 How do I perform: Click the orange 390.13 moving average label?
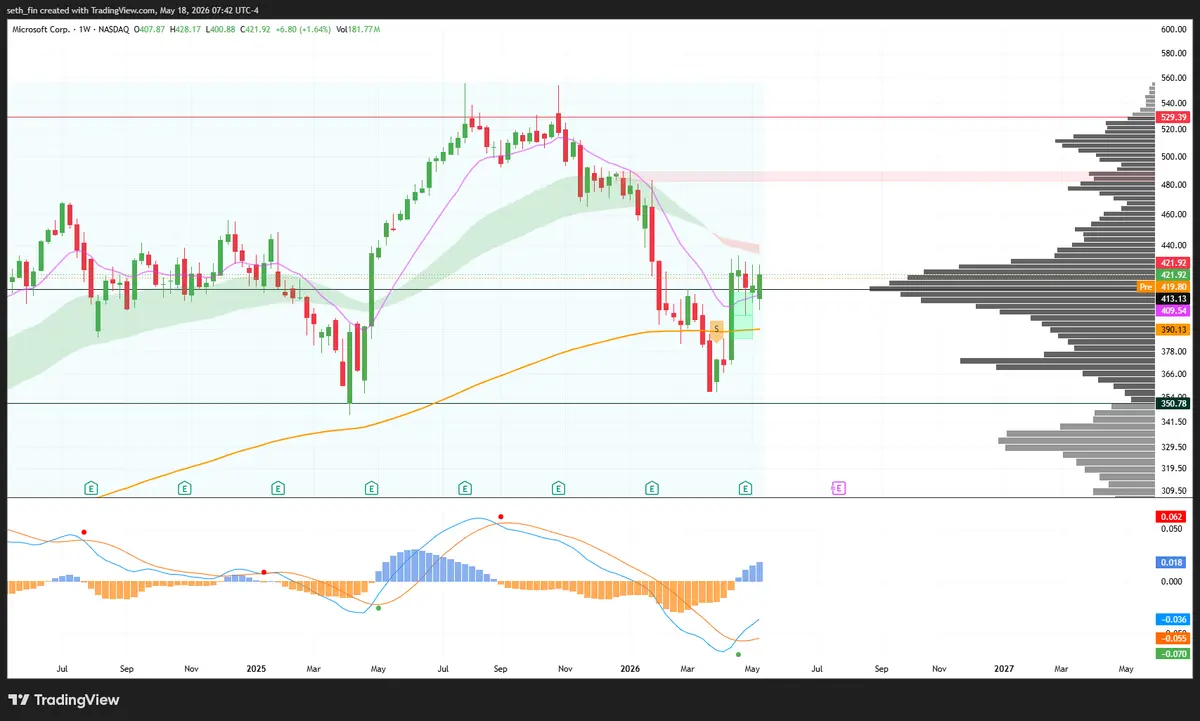pyautogui.click(x=1172, y=330)
